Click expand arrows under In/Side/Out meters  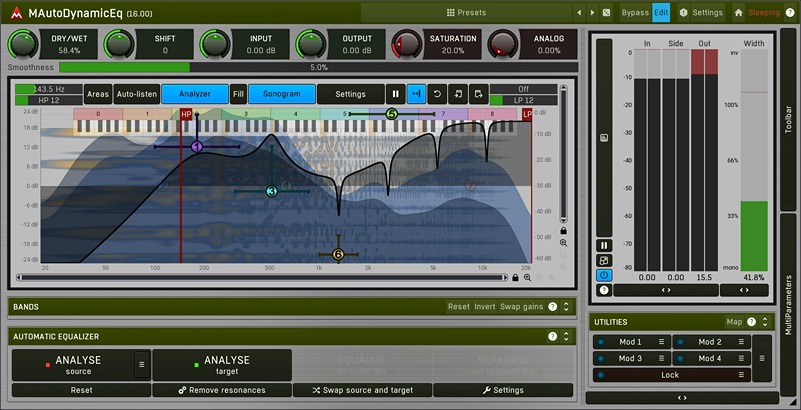pyautogui.click(x=666, y=290)
